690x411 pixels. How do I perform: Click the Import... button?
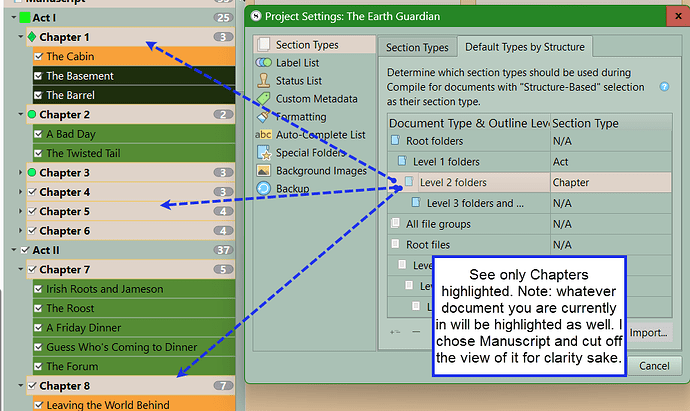tap(647, 332)
